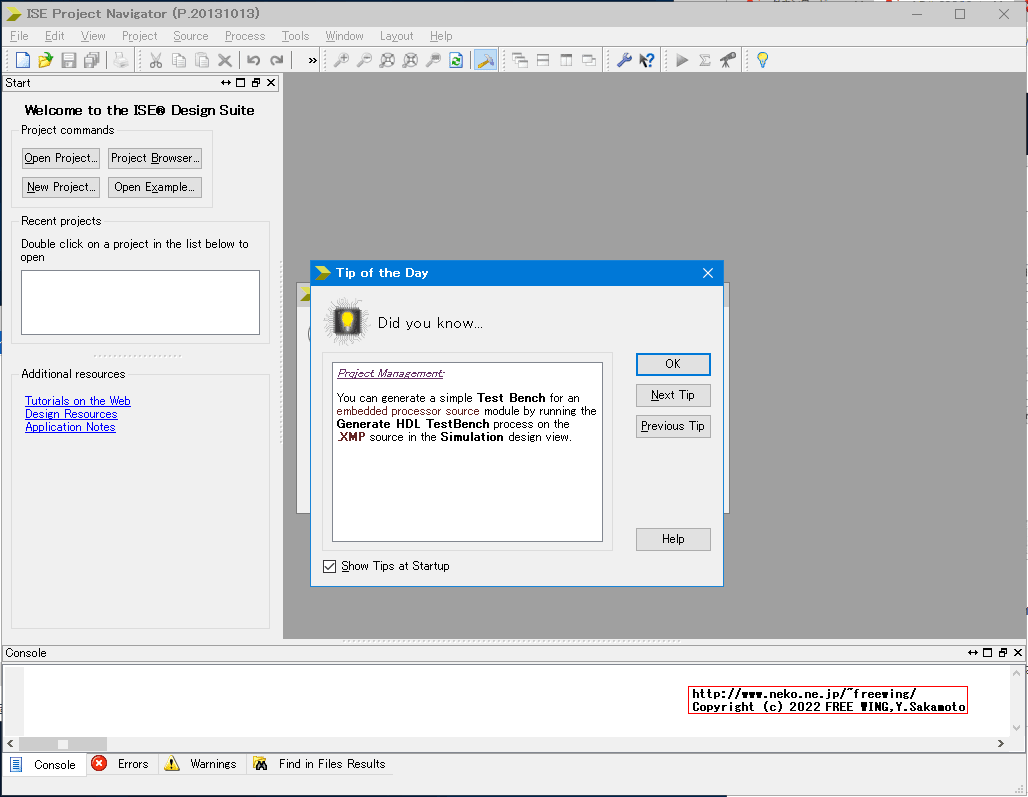Image resolution: width=1028 pixels, height=797 pixels.
Task: Click the New file toolbar icon
Action: [x=23, y=61]
